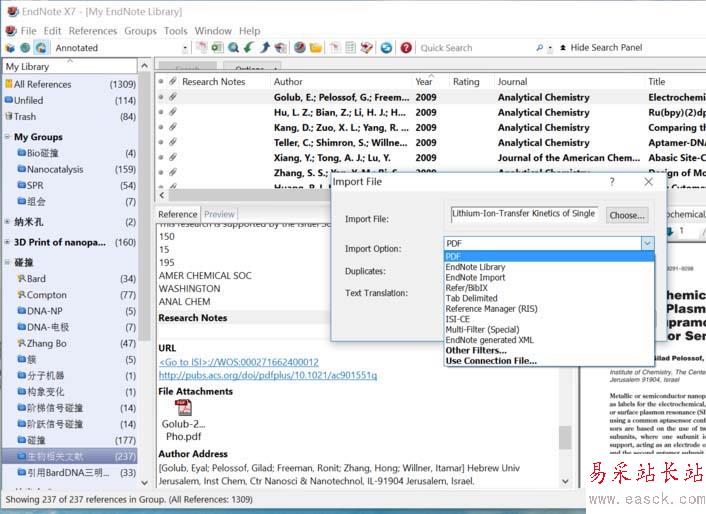
Task: Expand the 纳米孔 group set
Action: click(8, 221)
